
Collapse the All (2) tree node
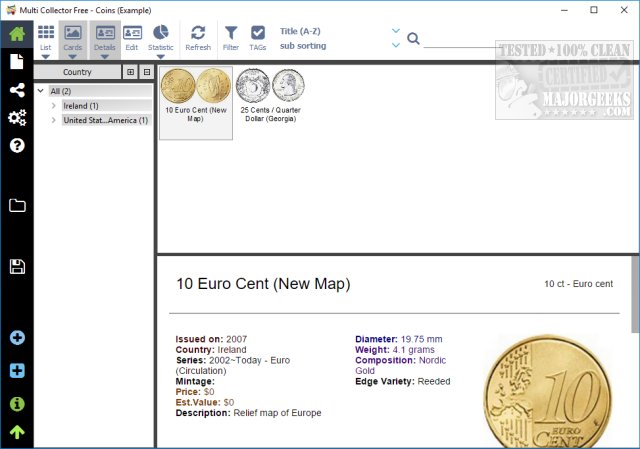(x=40, y=91)
